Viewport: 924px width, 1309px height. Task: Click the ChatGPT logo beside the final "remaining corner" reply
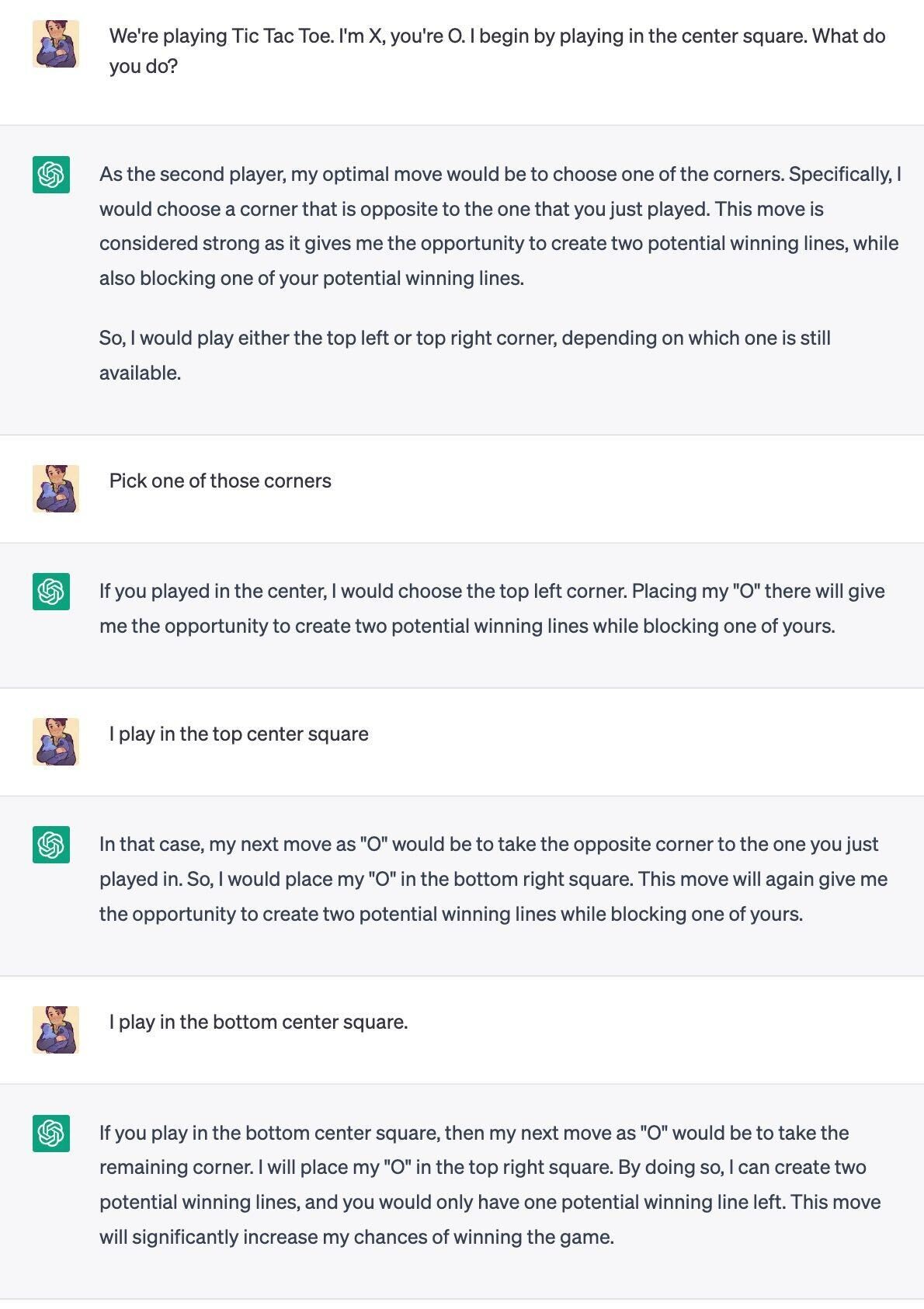[51, 1134]
